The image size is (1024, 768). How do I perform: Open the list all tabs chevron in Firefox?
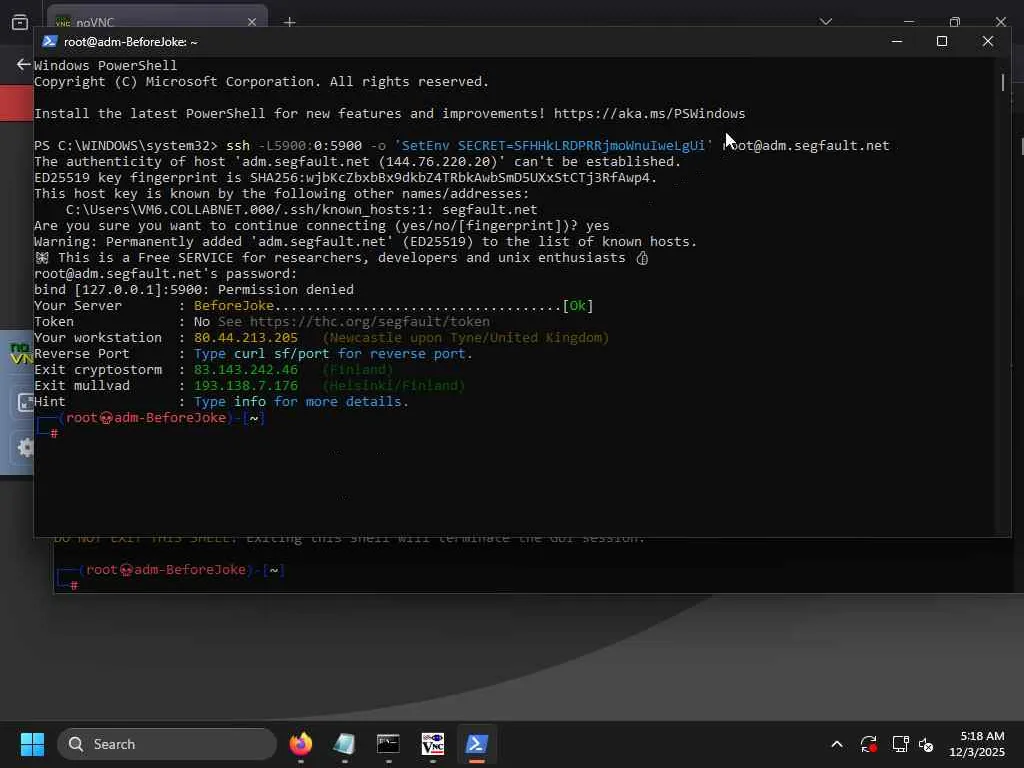tap(825, 22)
